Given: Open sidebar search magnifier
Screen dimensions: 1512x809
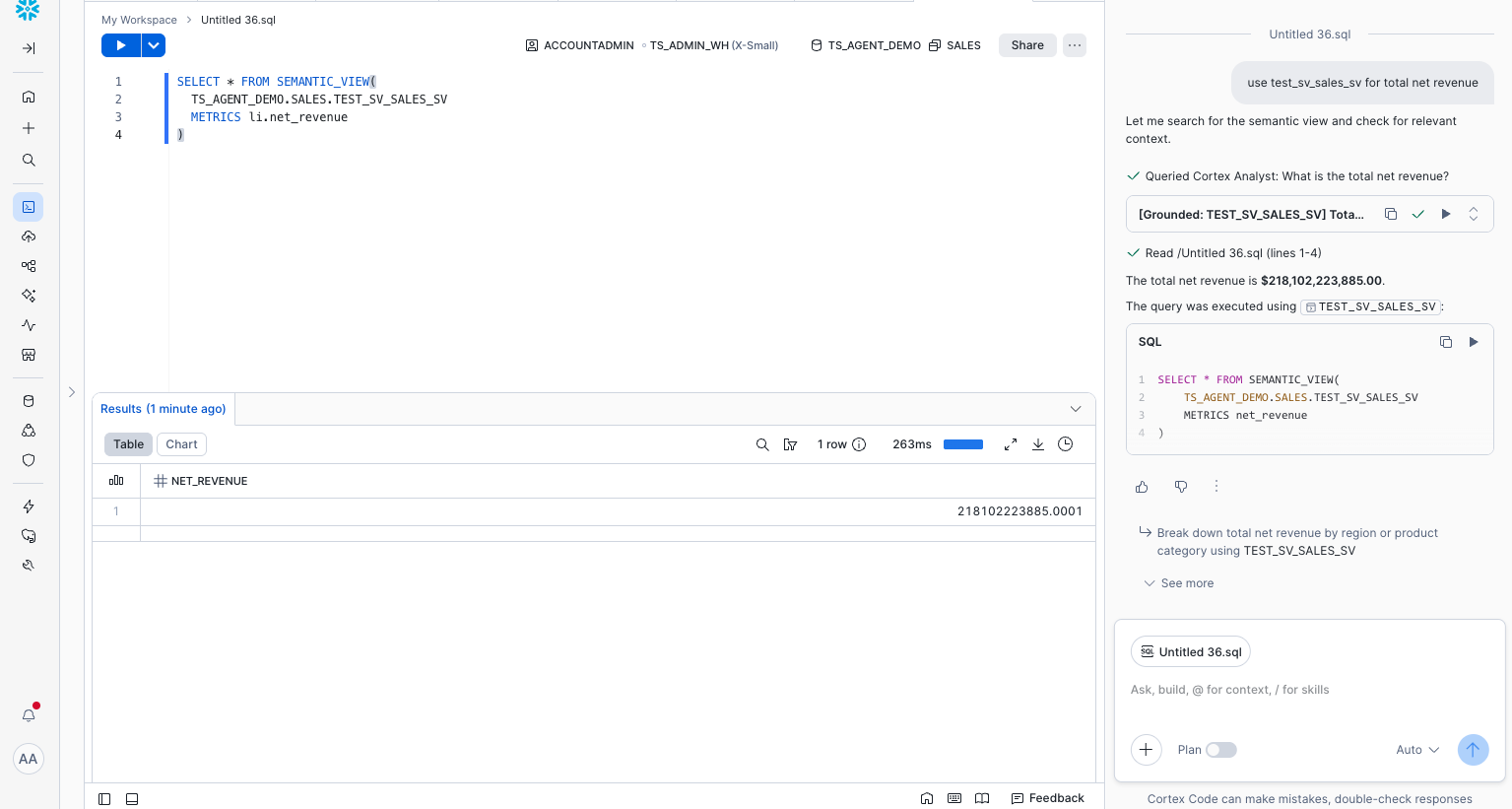Looking at the screenshot, I should (29, 160).
